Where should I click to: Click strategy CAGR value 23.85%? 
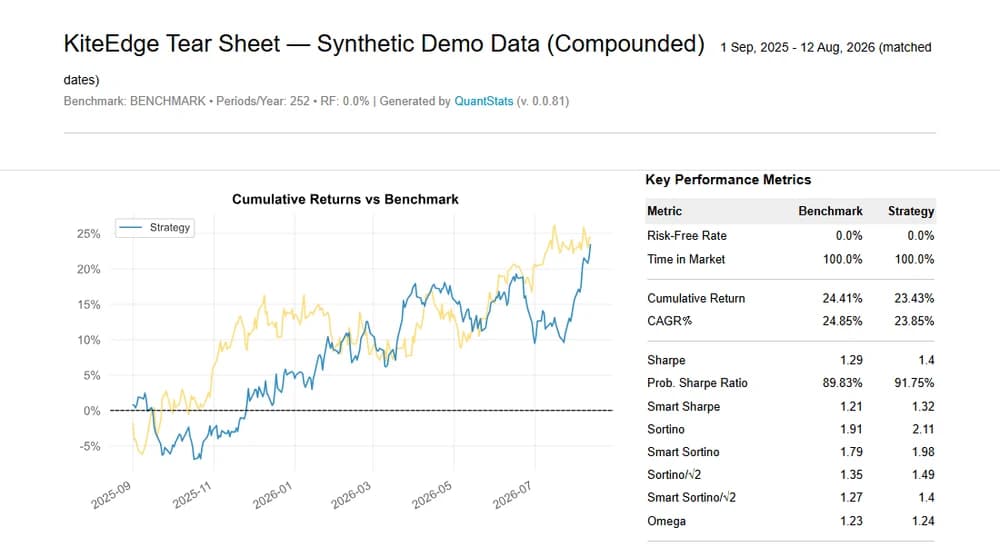[914, 321]
